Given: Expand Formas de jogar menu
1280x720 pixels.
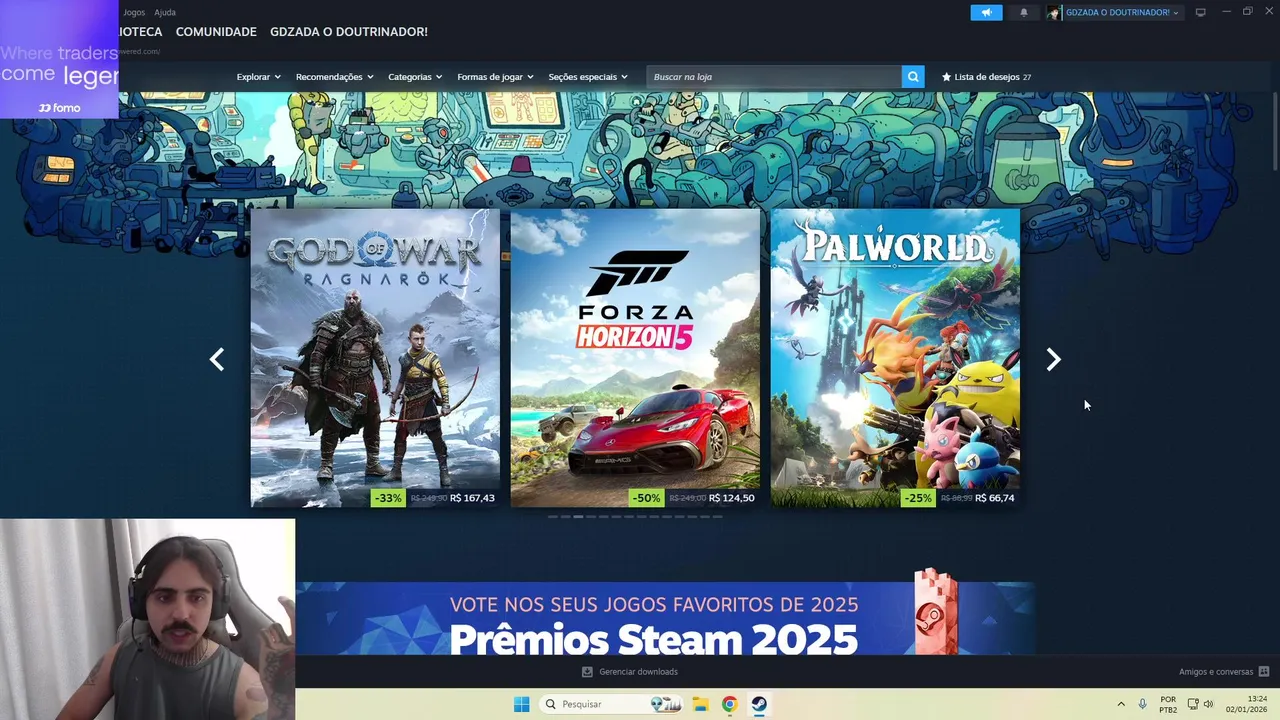Looking at the screenshot, I should [x=495, y=77].
